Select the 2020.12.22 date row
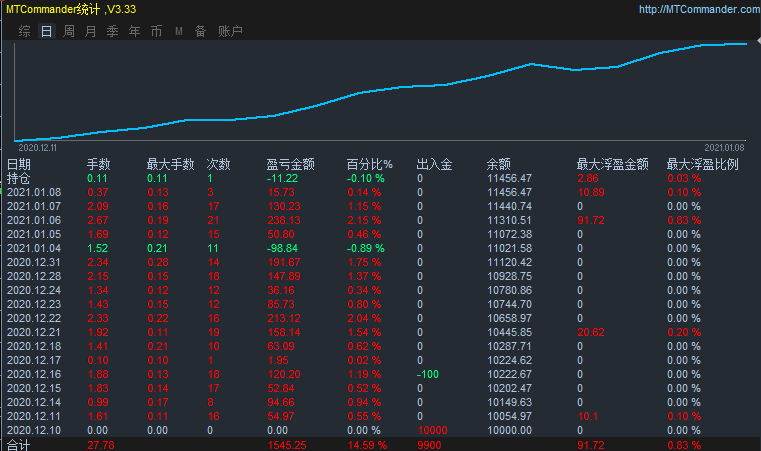Image resolution: width=761 pixels, height=451 pixels. coord(34,319)
